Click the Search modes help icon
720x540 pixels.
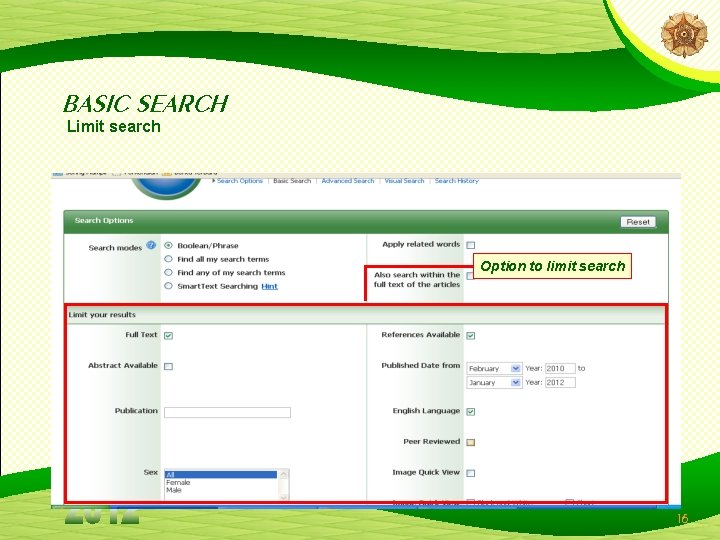(151, 245)
